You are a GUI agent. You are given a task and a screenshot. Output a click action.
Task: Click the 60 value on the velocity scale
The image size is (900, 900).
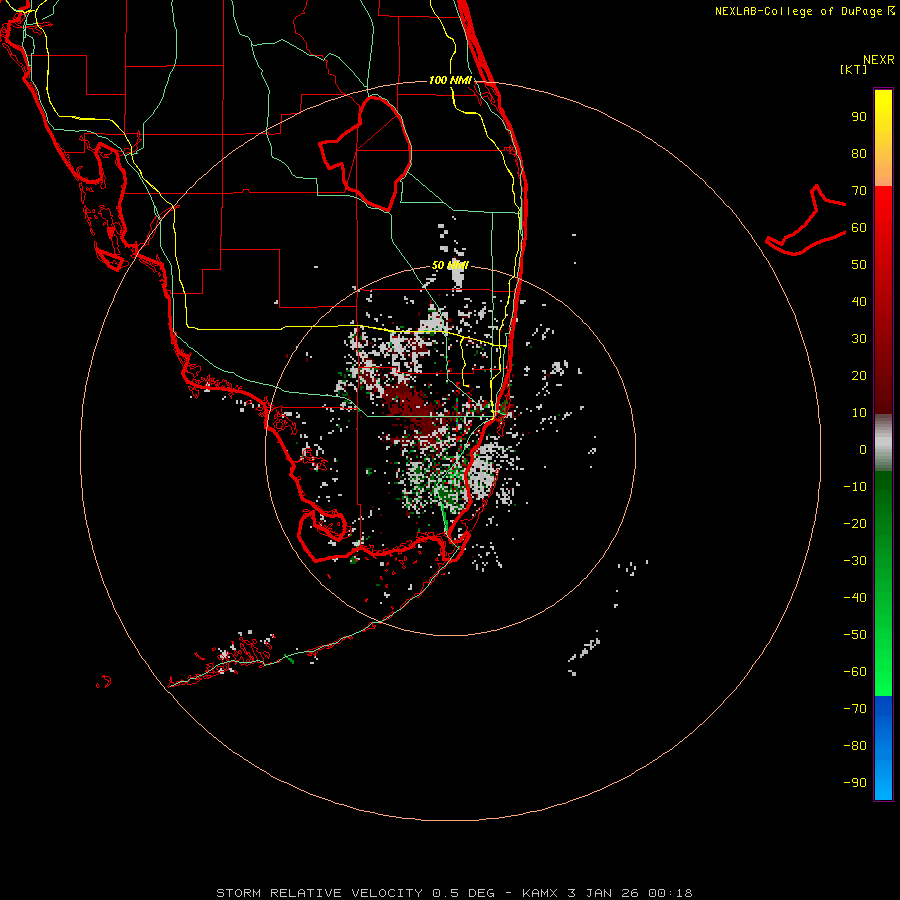click(x=859, y=228)
